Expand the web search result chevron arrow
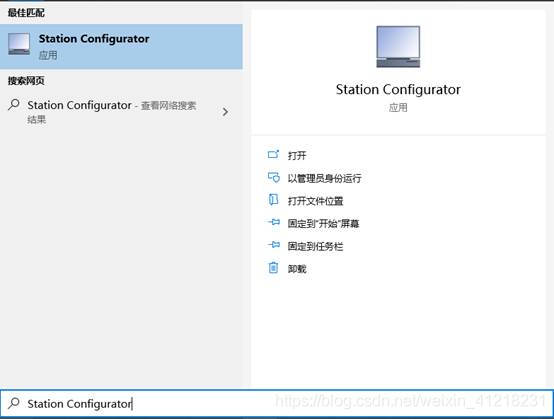Viewport: 554px width, 419px height. 225,112
